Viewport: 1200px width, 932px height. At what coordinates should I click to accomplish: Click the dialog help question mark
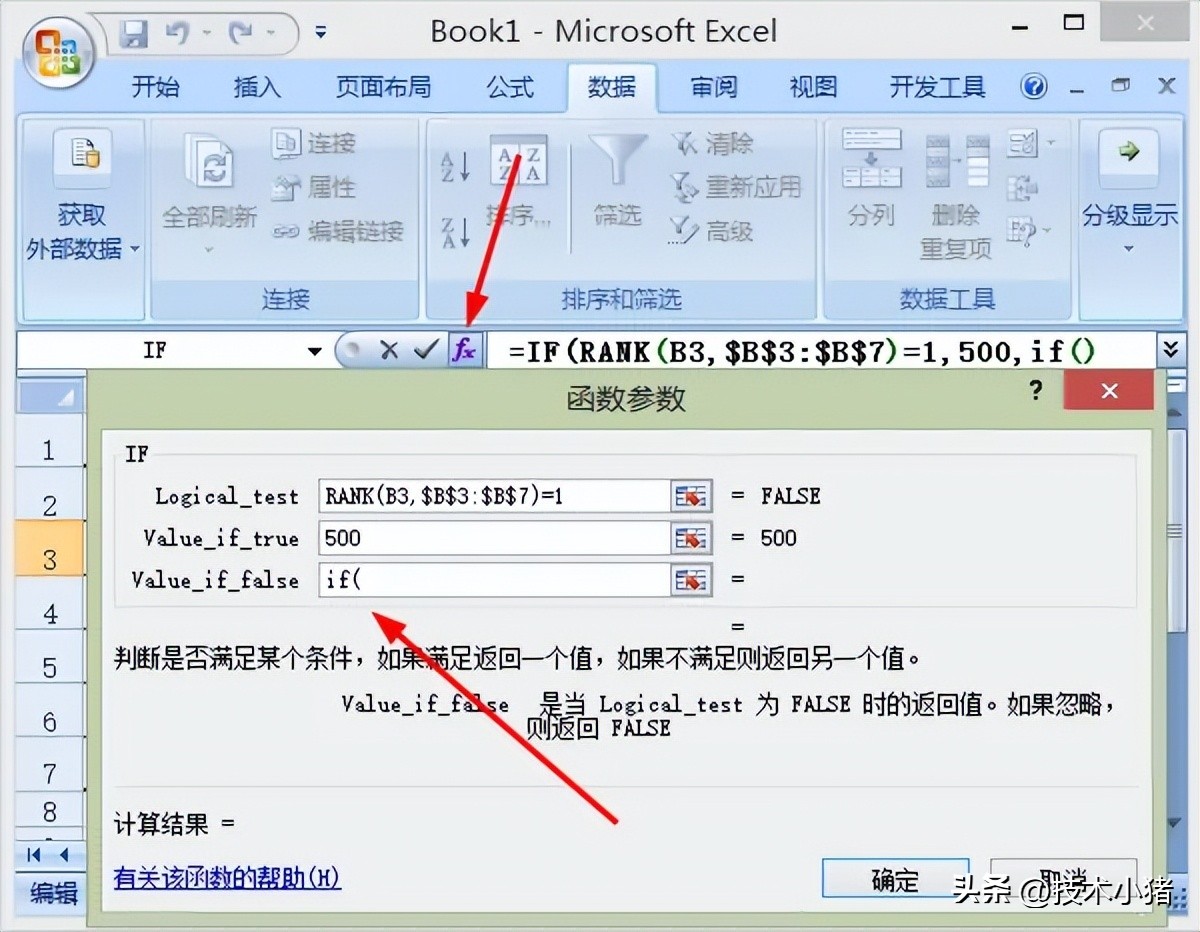click(x=1037, y=390)
